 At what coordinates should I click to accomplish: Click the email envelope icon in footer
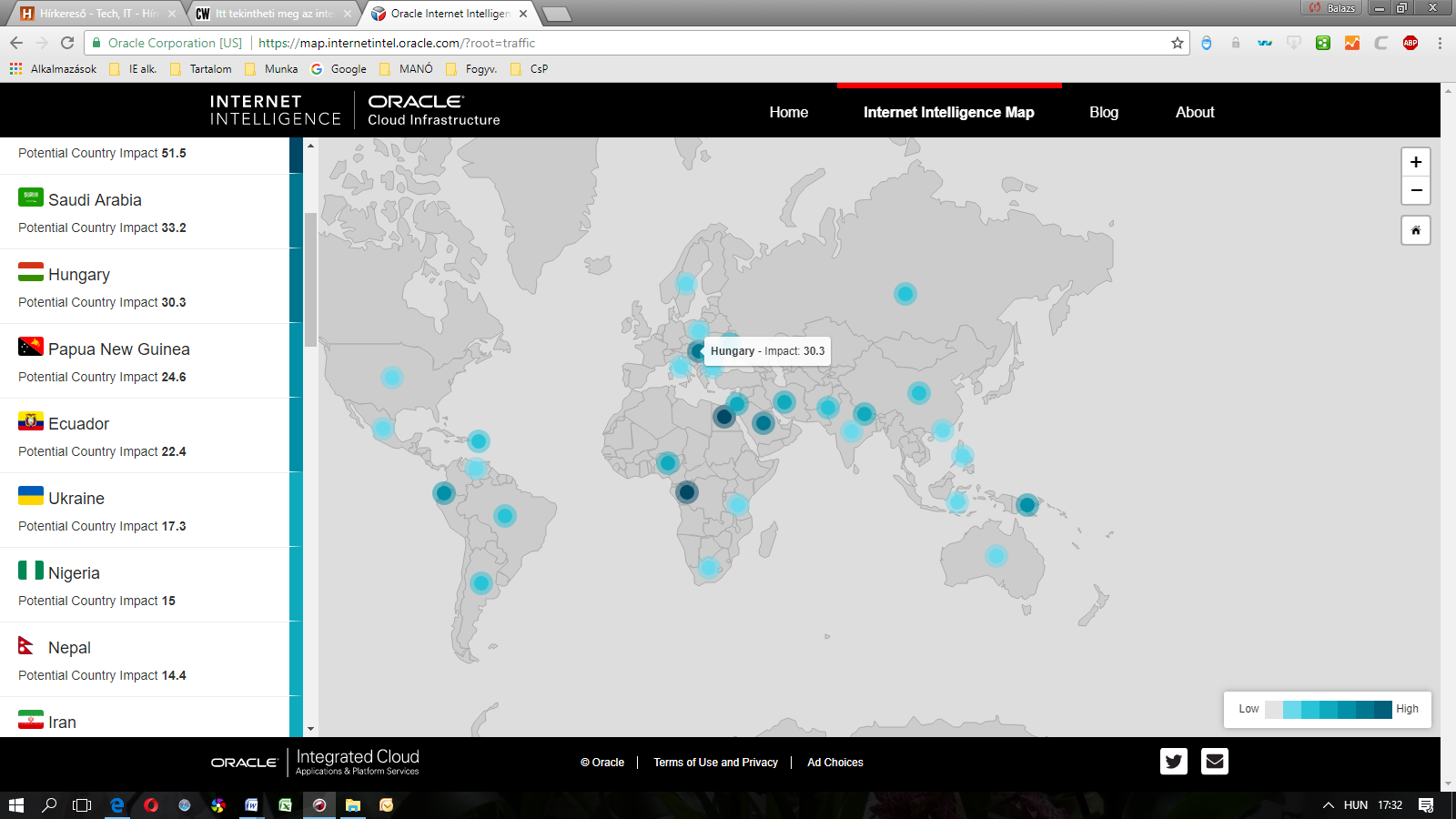click(x=1215, y=761)
